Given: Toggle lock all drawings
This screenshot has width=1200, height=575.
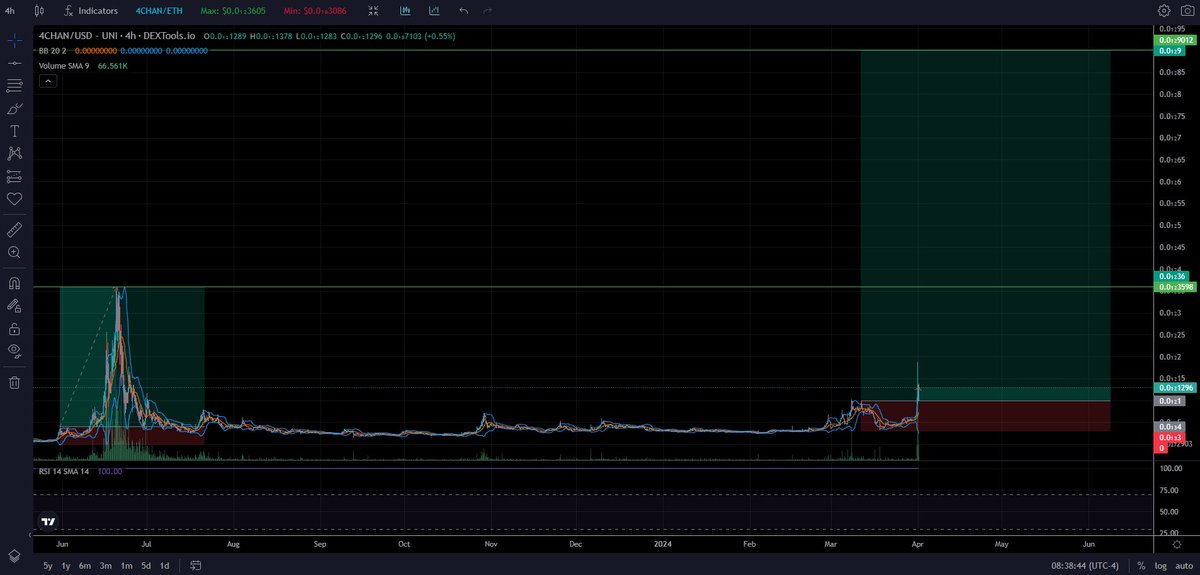Looking at the screenshot, I should pyautogui.click(x=14, y=328).
